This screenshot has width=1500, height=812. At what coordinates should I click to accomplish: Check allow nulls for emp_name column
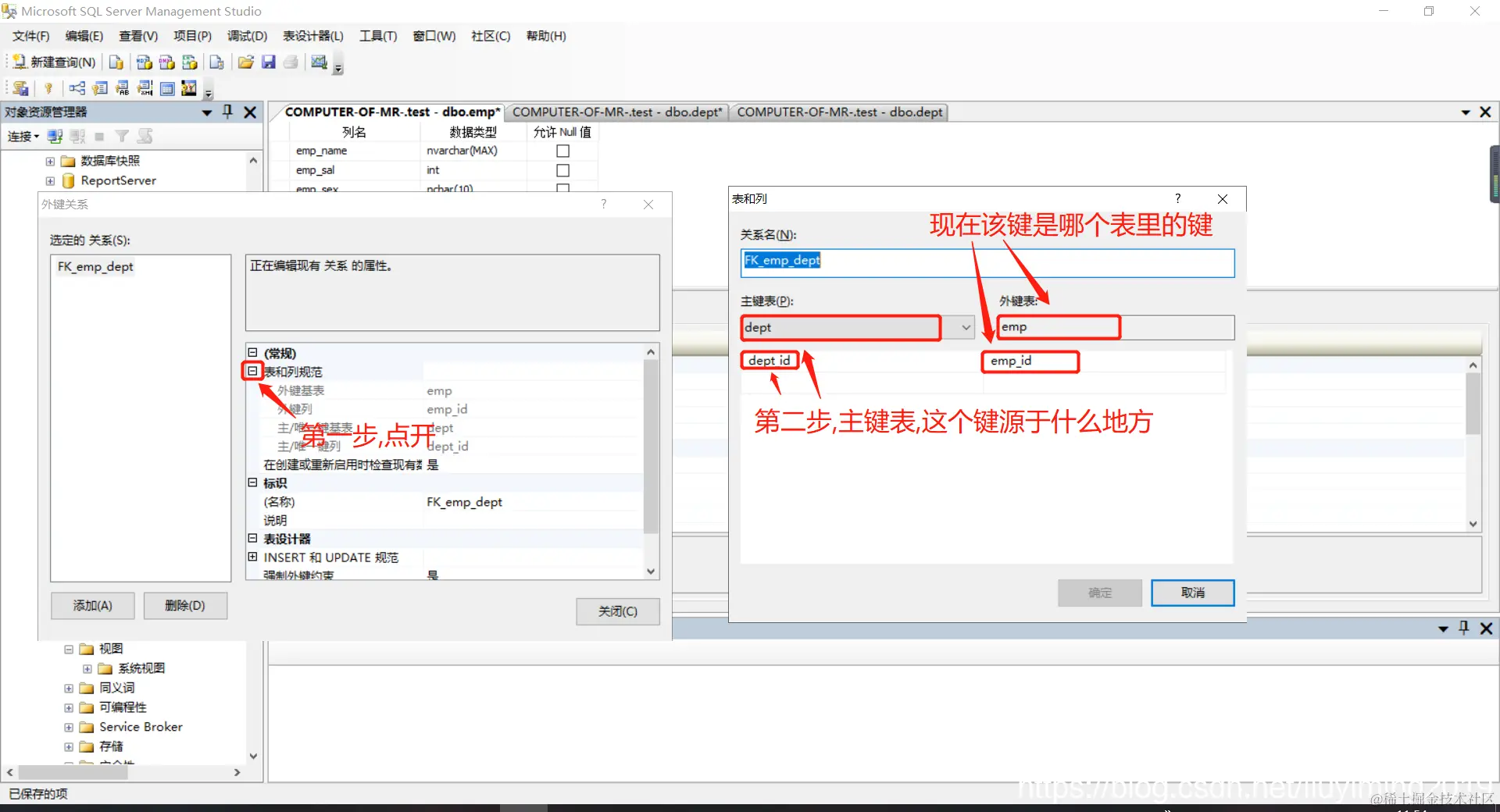[562, 151]
